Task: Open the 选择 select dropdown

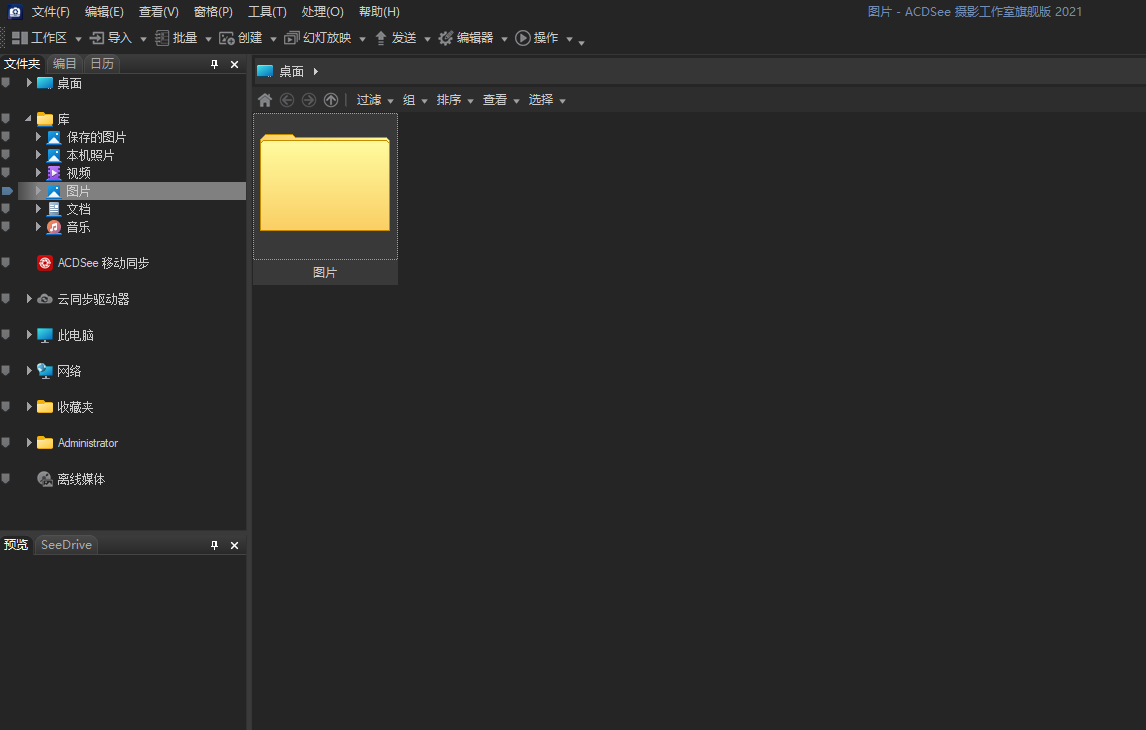Action: pyautogui.click(x=547, y=100)
